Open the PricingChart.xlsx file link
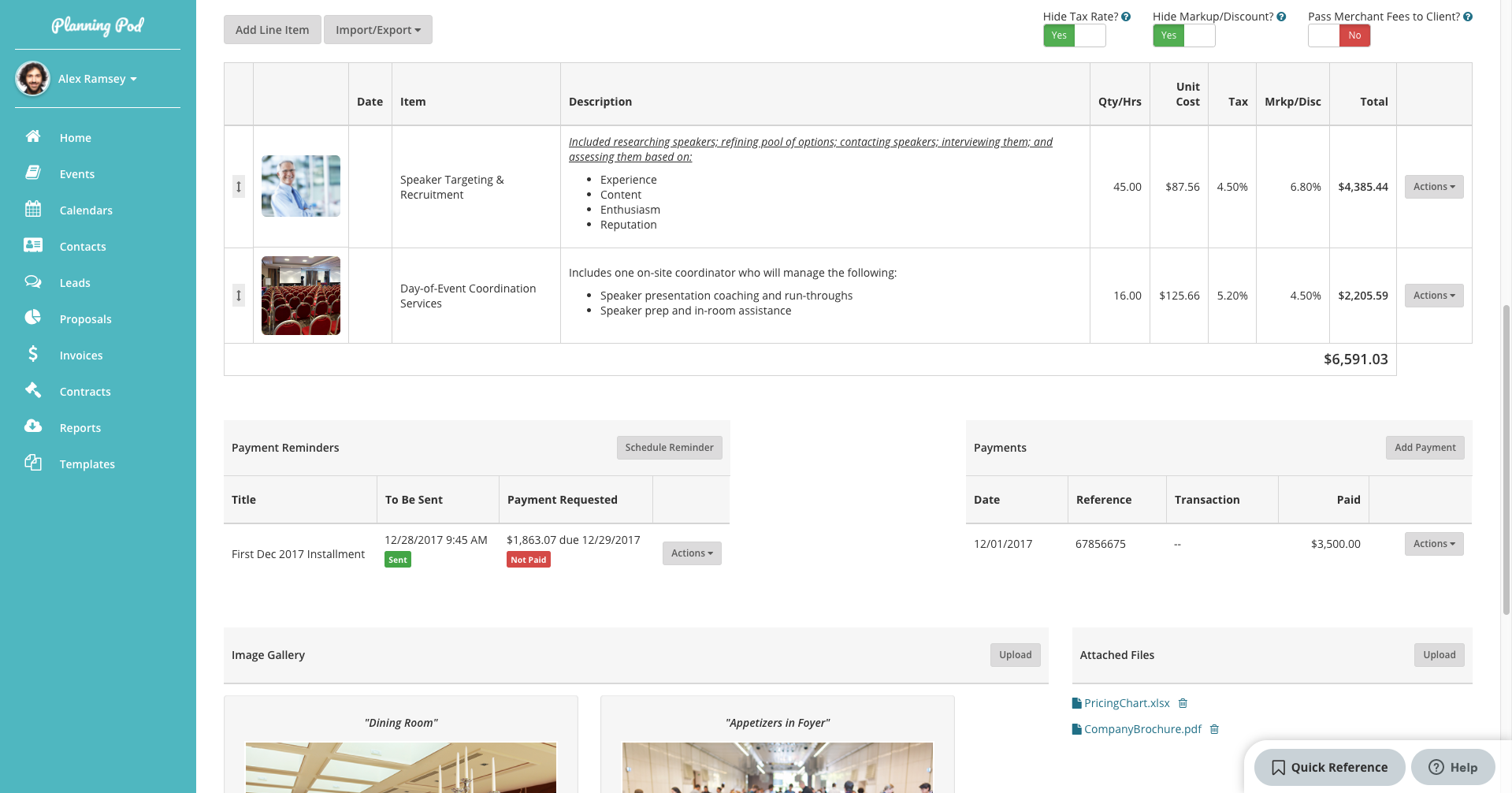 (x=1126, y=703)
